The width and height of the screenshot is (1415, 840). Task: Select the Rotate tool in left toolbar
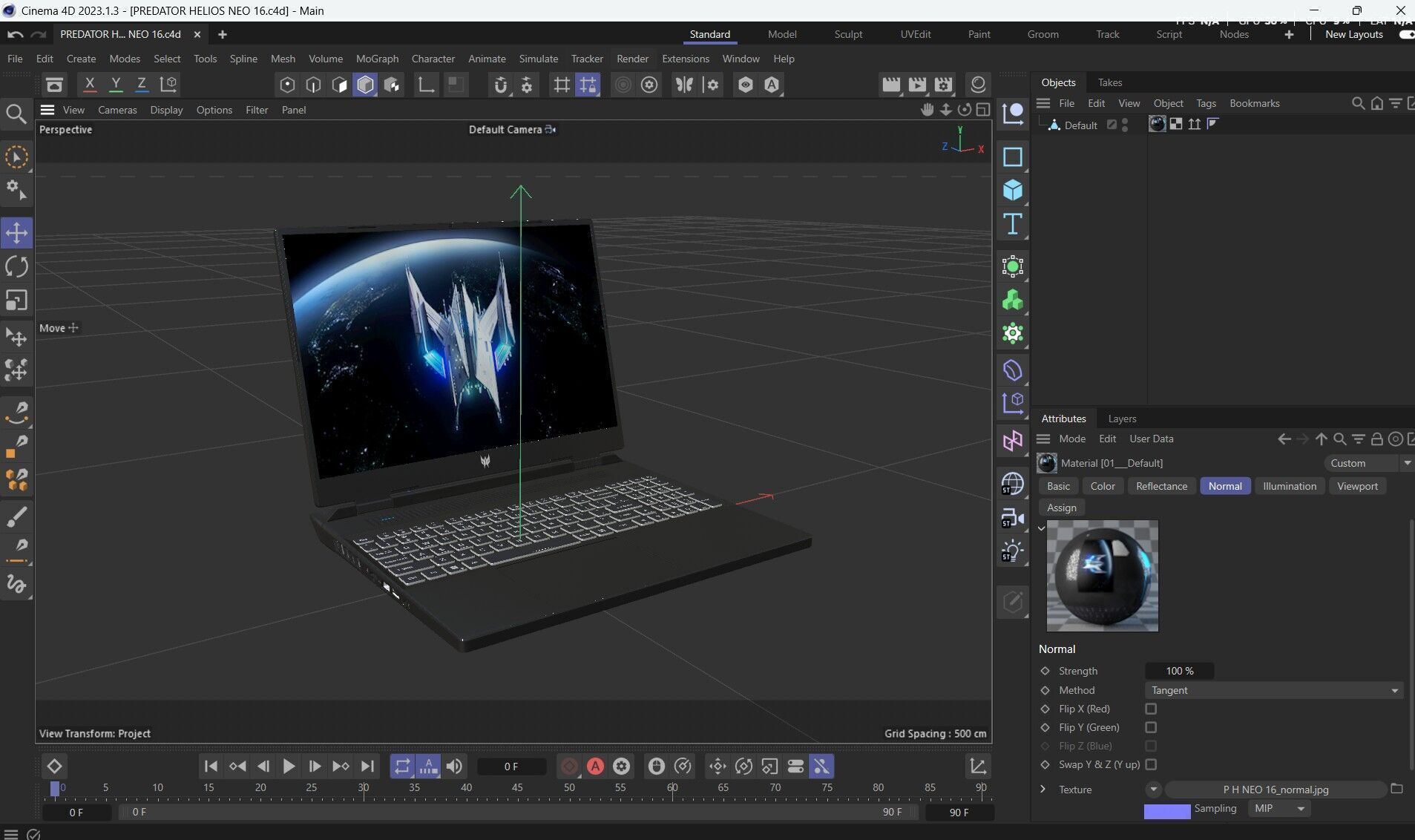point(16,266)
